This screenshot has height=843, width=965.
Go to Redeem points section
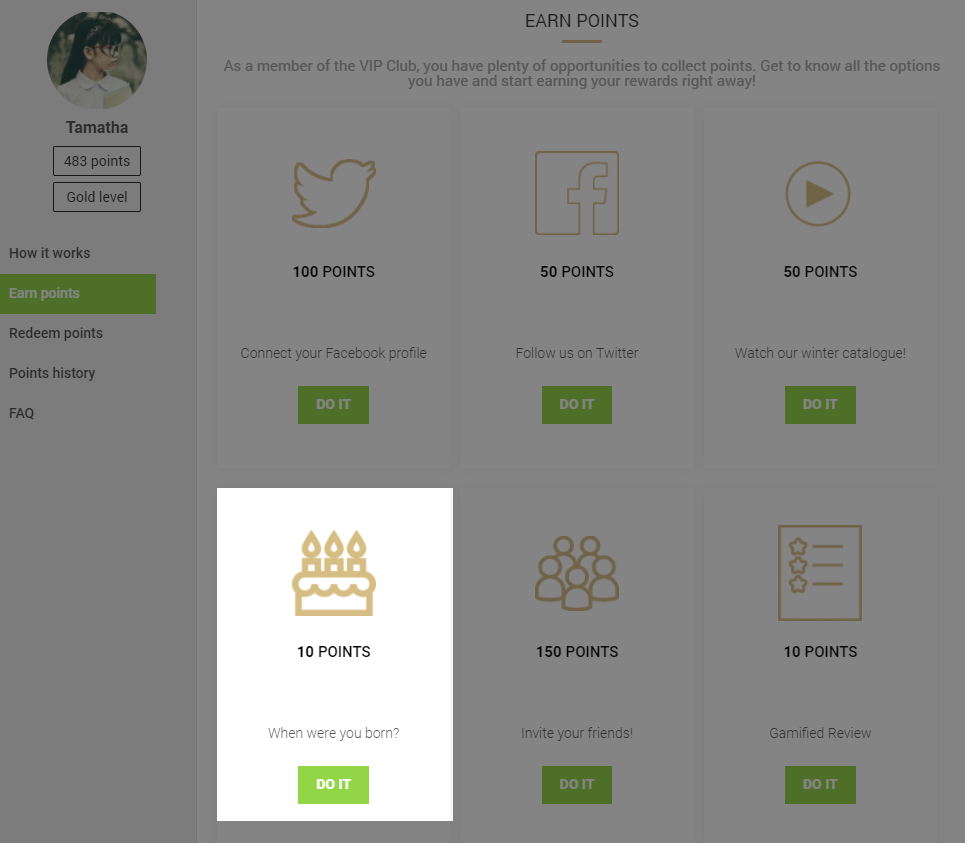pyautogui.click(x=55, y=333)
